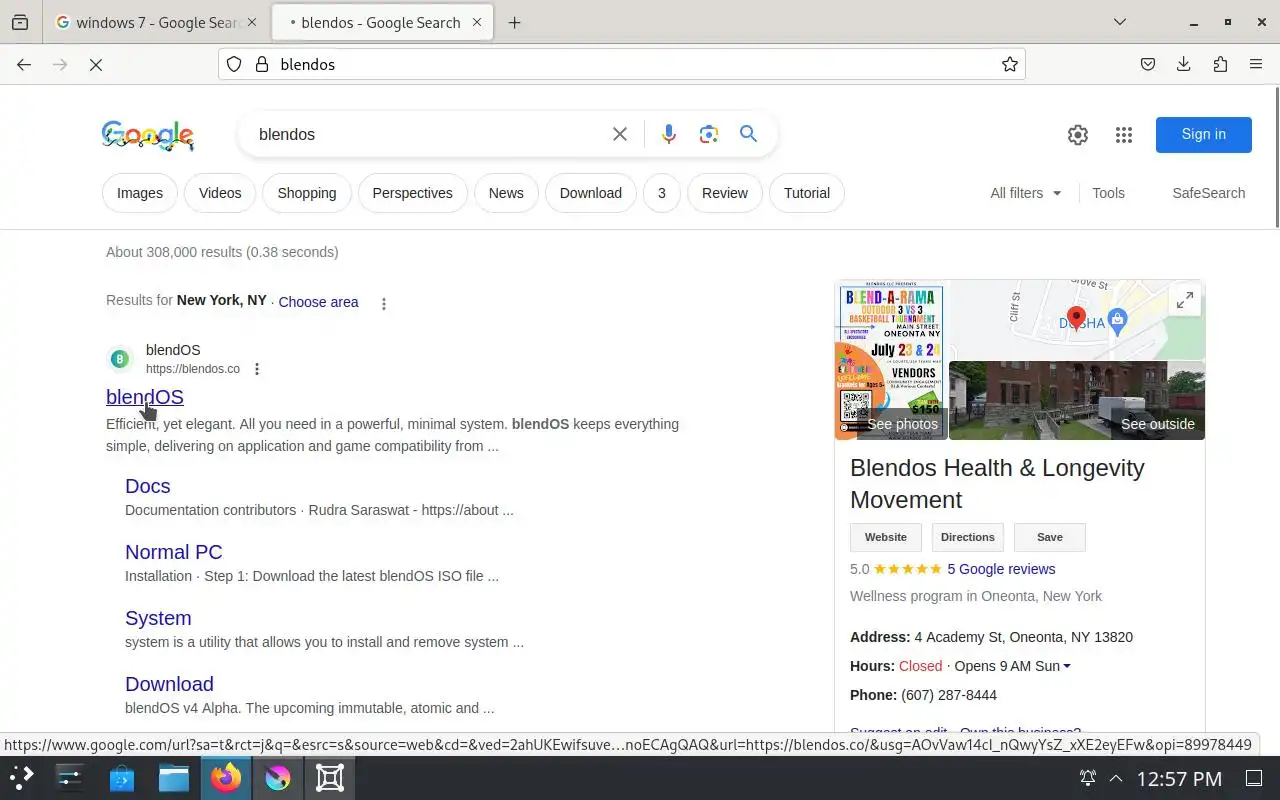Select the Download filter chip
This screenshot has width=1280, height=800.
pyautogui.click(x=591, y=193)
